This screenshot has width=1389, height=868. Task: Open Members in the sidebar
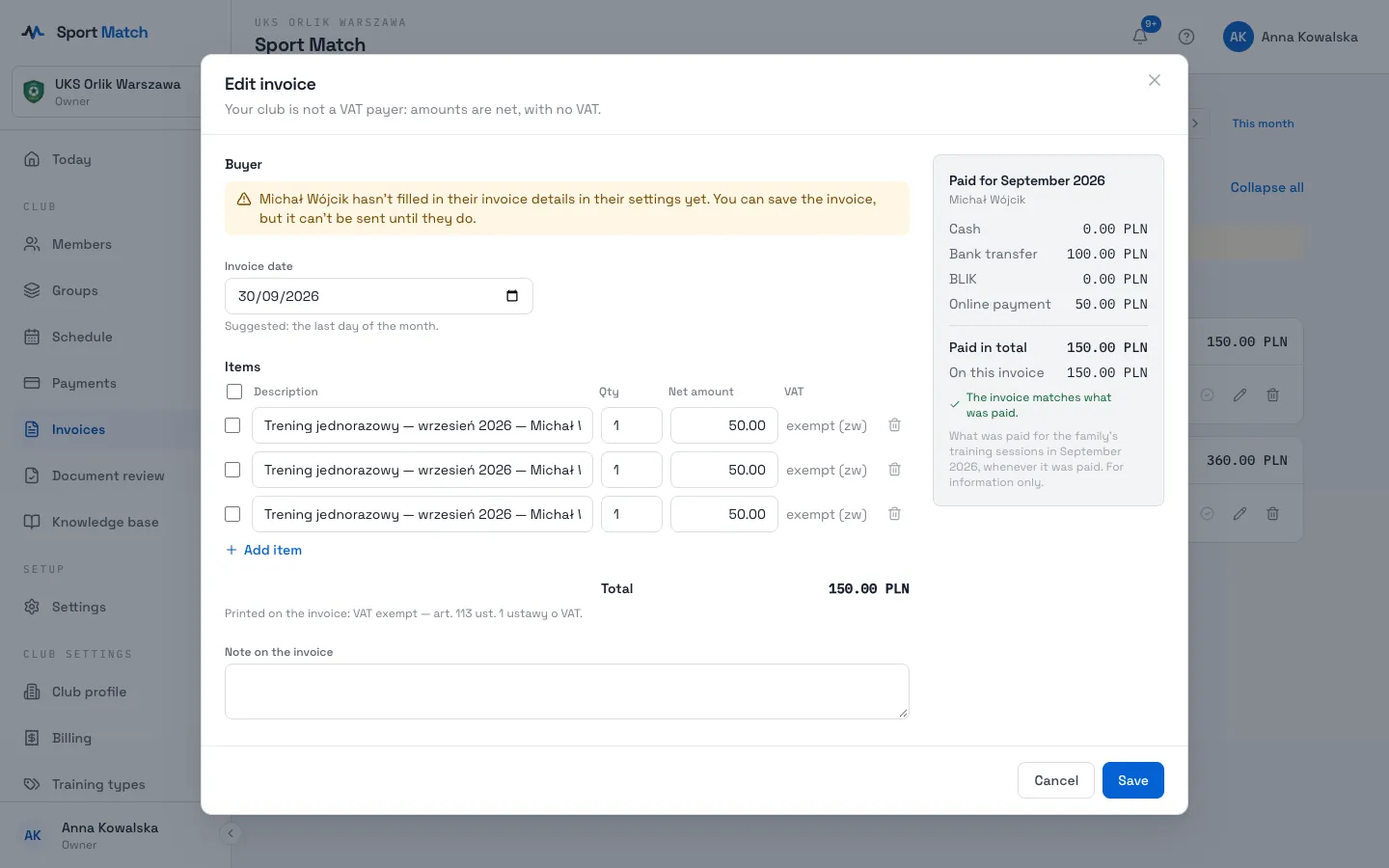(116, 244)
